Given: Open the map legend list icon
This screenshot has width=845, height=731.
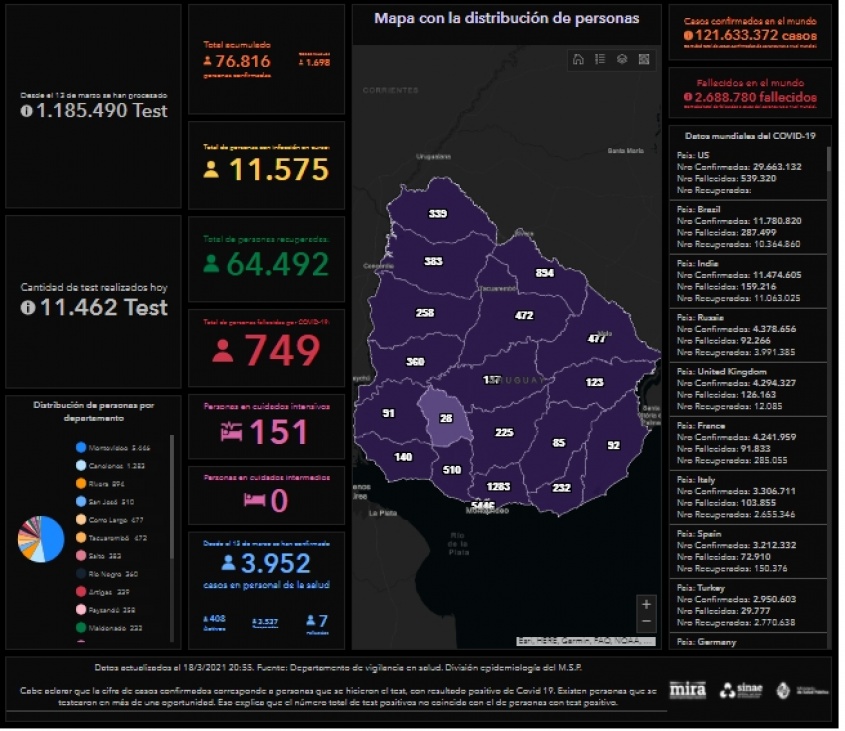Looking at the screenshot, I should pos(600,59).
